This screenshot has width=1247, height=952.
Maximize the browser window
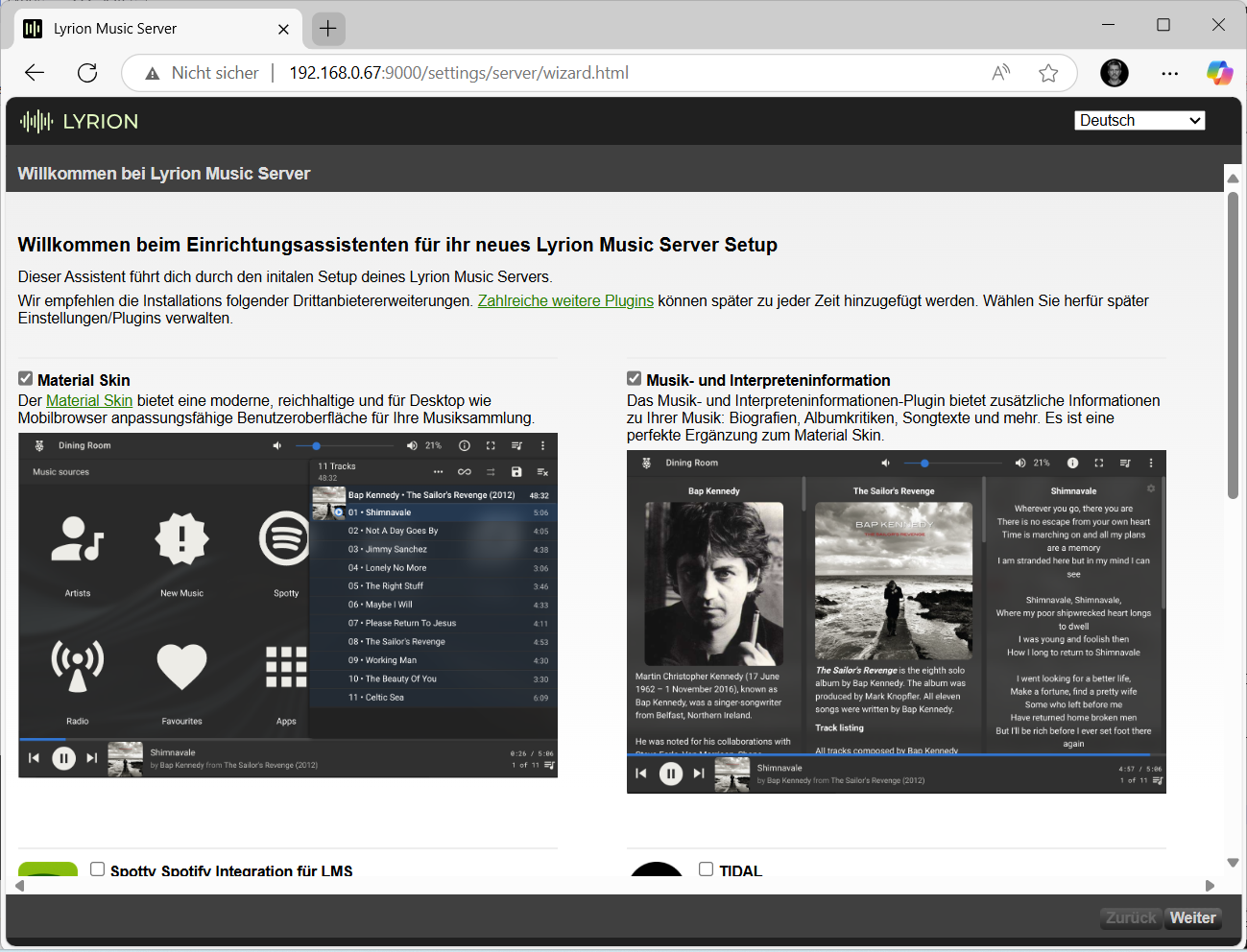(x=1163, y=25)
